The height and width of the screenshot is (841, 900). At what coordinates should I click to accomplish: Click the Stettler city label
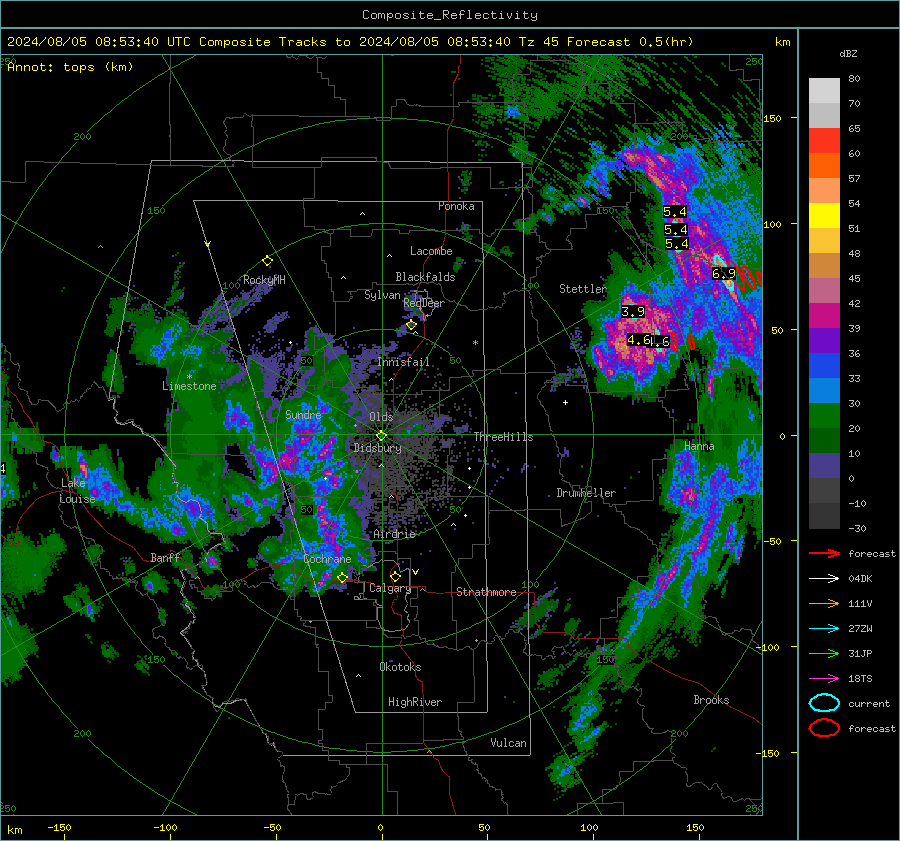point(583,289)
